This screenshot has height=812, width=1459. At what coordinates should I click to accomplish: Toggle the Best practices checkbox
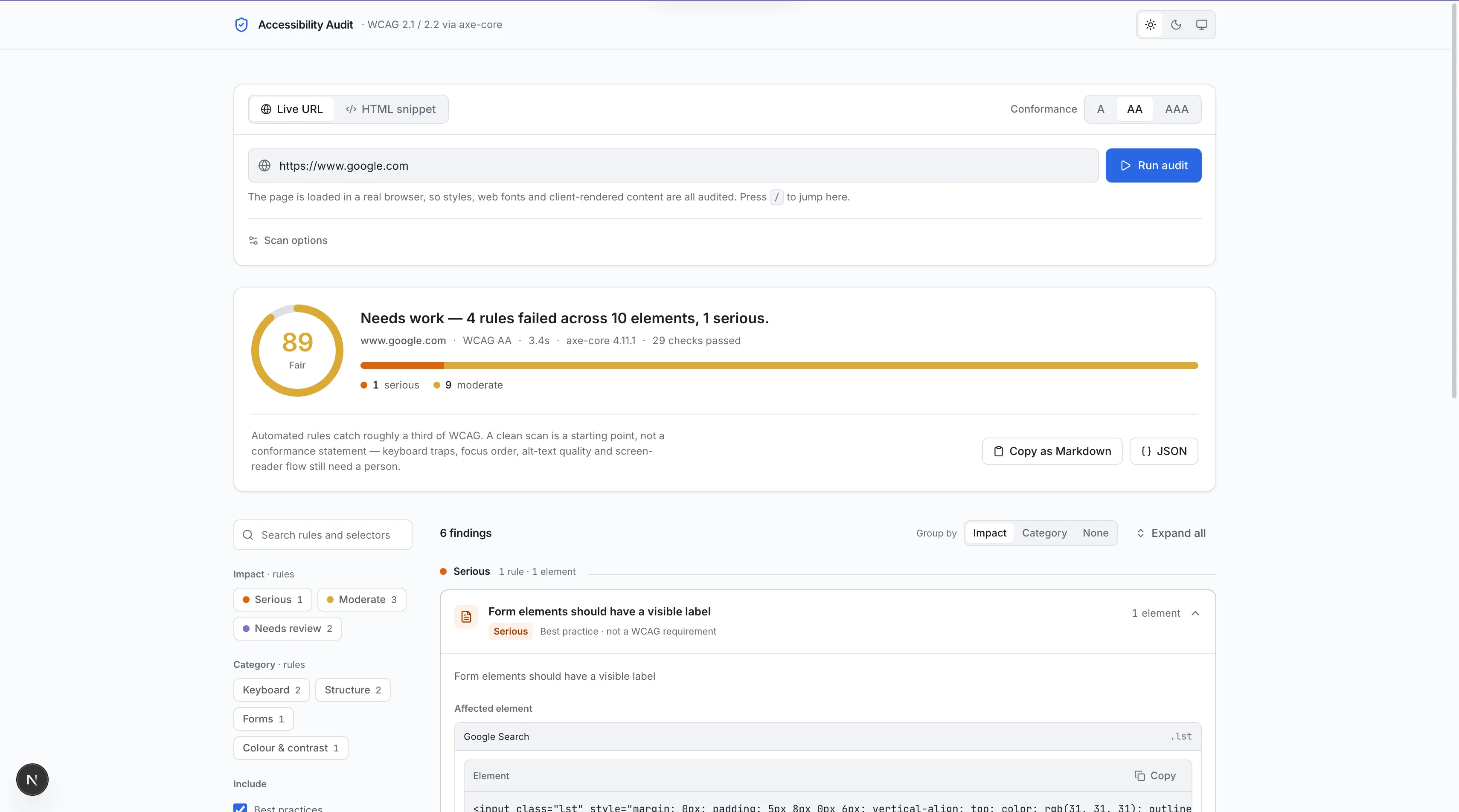click(240, 808)
